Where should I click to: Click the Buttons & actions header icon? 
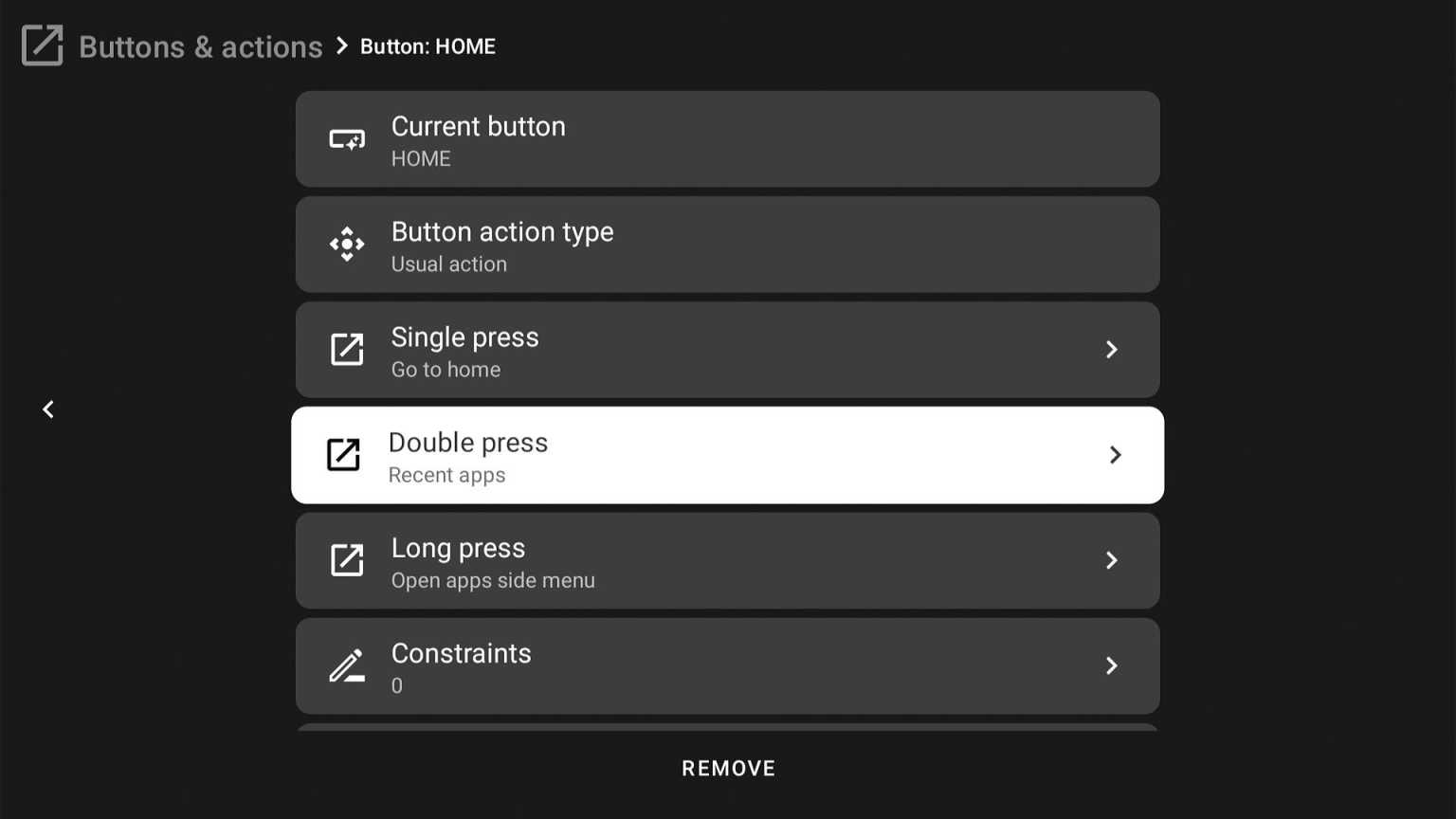point(42,45)
